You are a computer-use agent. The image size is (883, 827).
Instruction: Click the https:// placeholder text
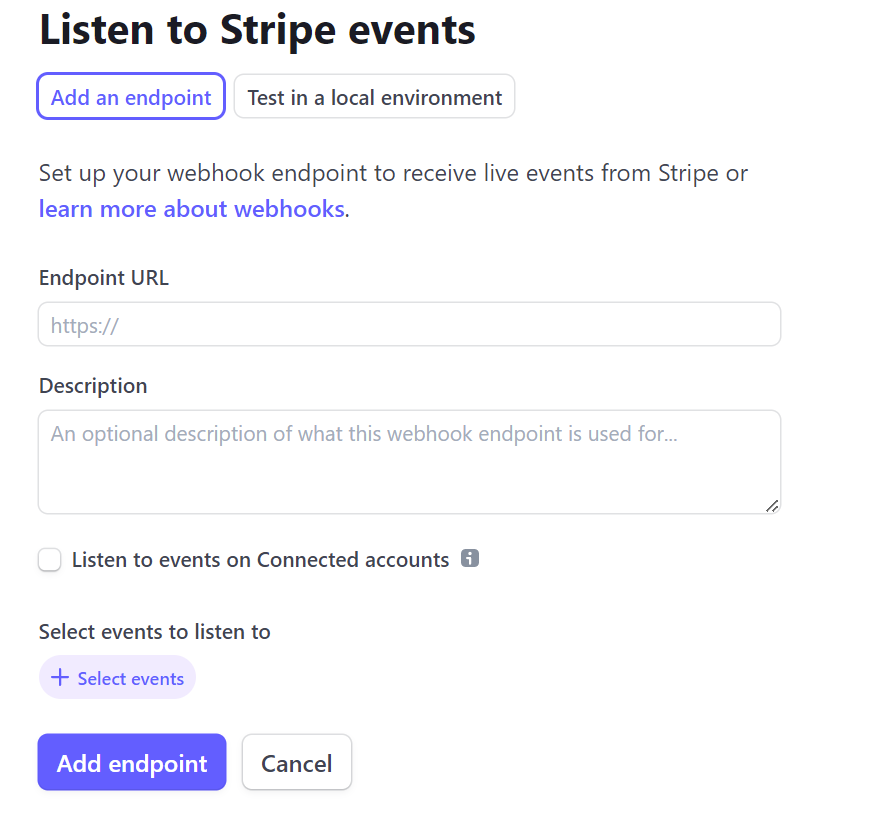(85, 325)
